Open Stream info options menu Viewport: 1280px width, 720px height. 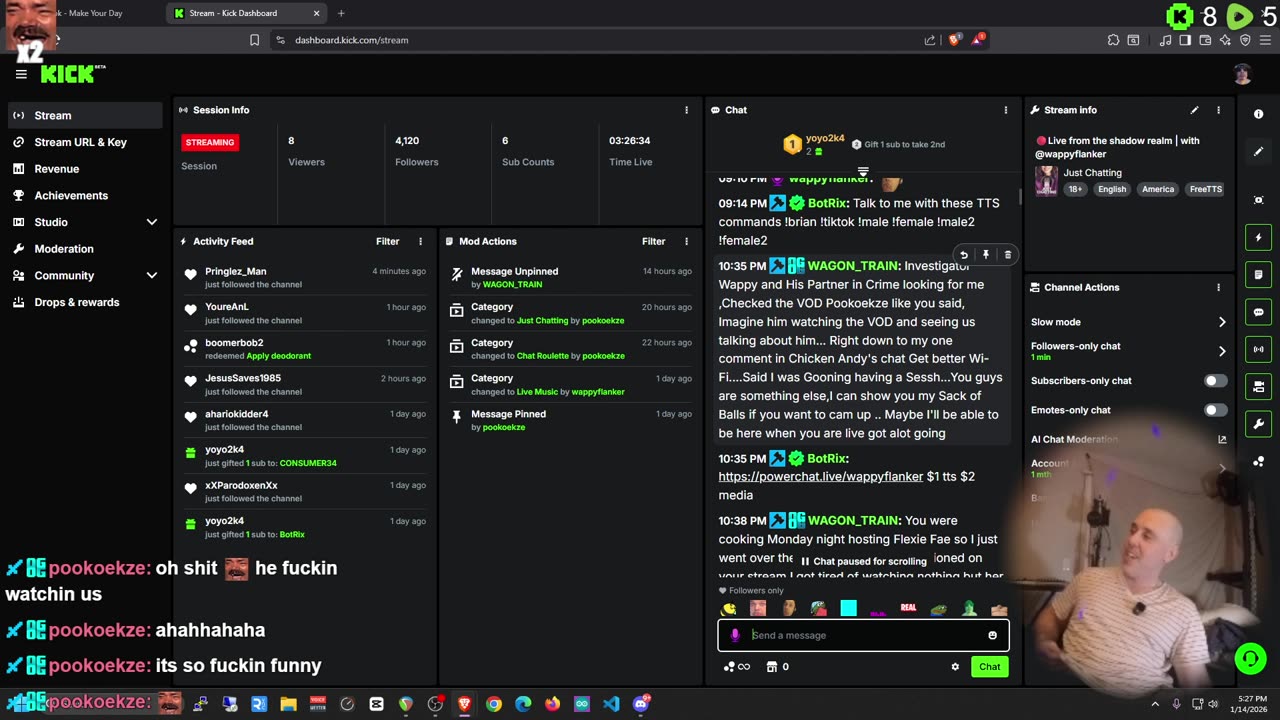(x=1218, y=110)
